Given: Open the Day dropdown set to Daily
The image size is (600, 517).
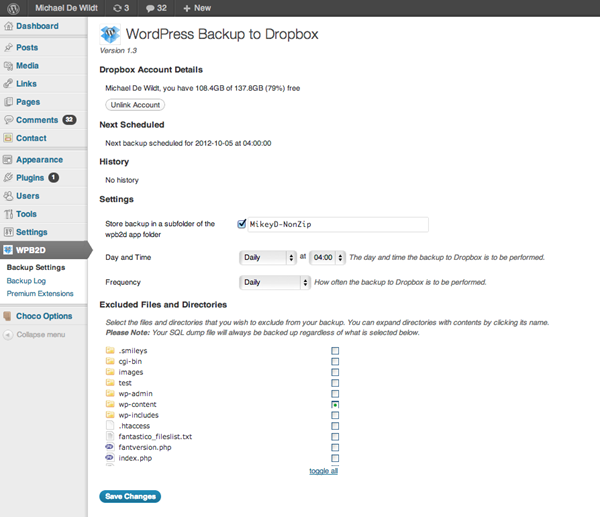Looking at the screenshot, I should coord(268,258).
